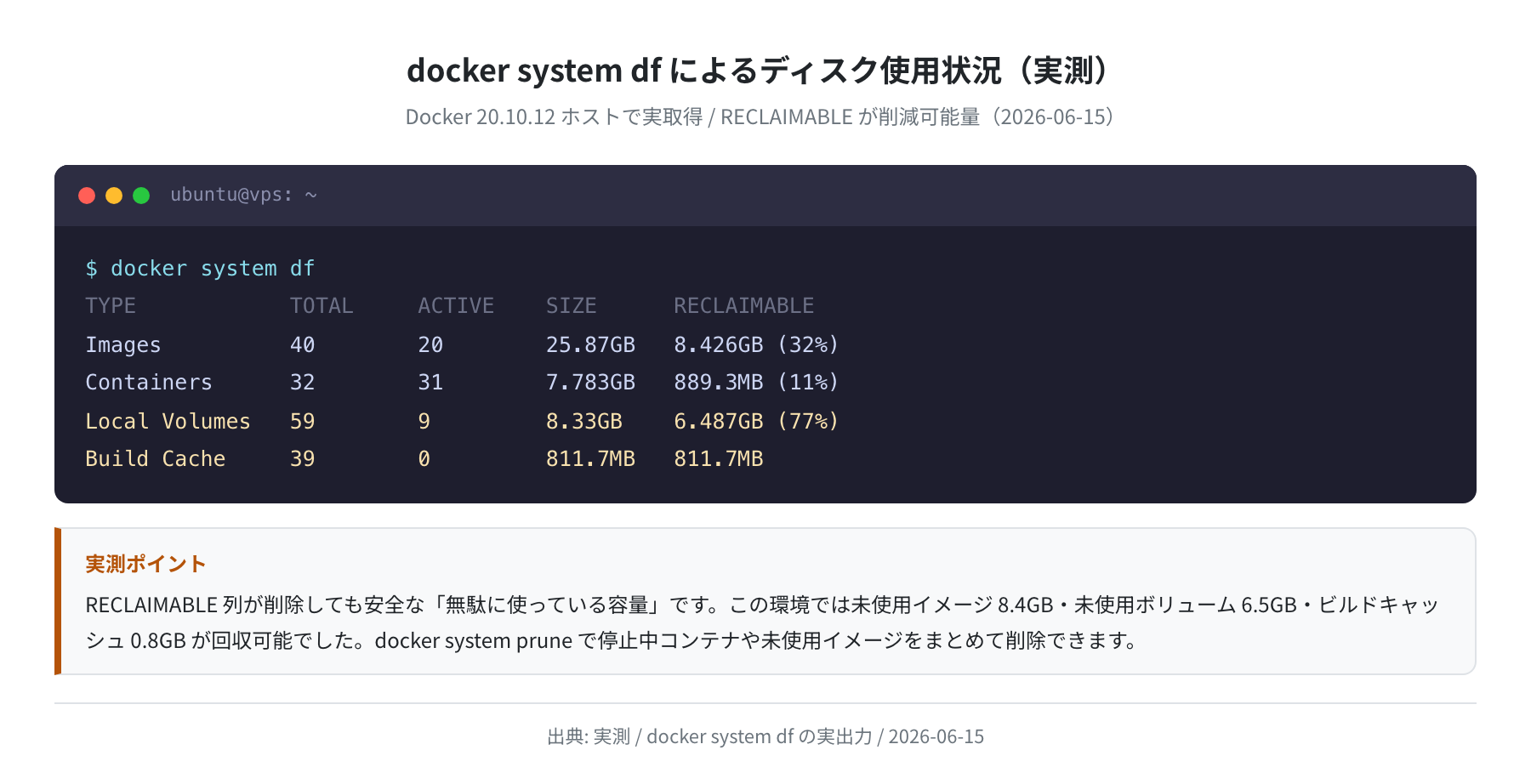Viewport: 1531px width, 784px height.
Task: Click reclaimable value 889.3MB (11%)
Action: (x=757, y=383)
